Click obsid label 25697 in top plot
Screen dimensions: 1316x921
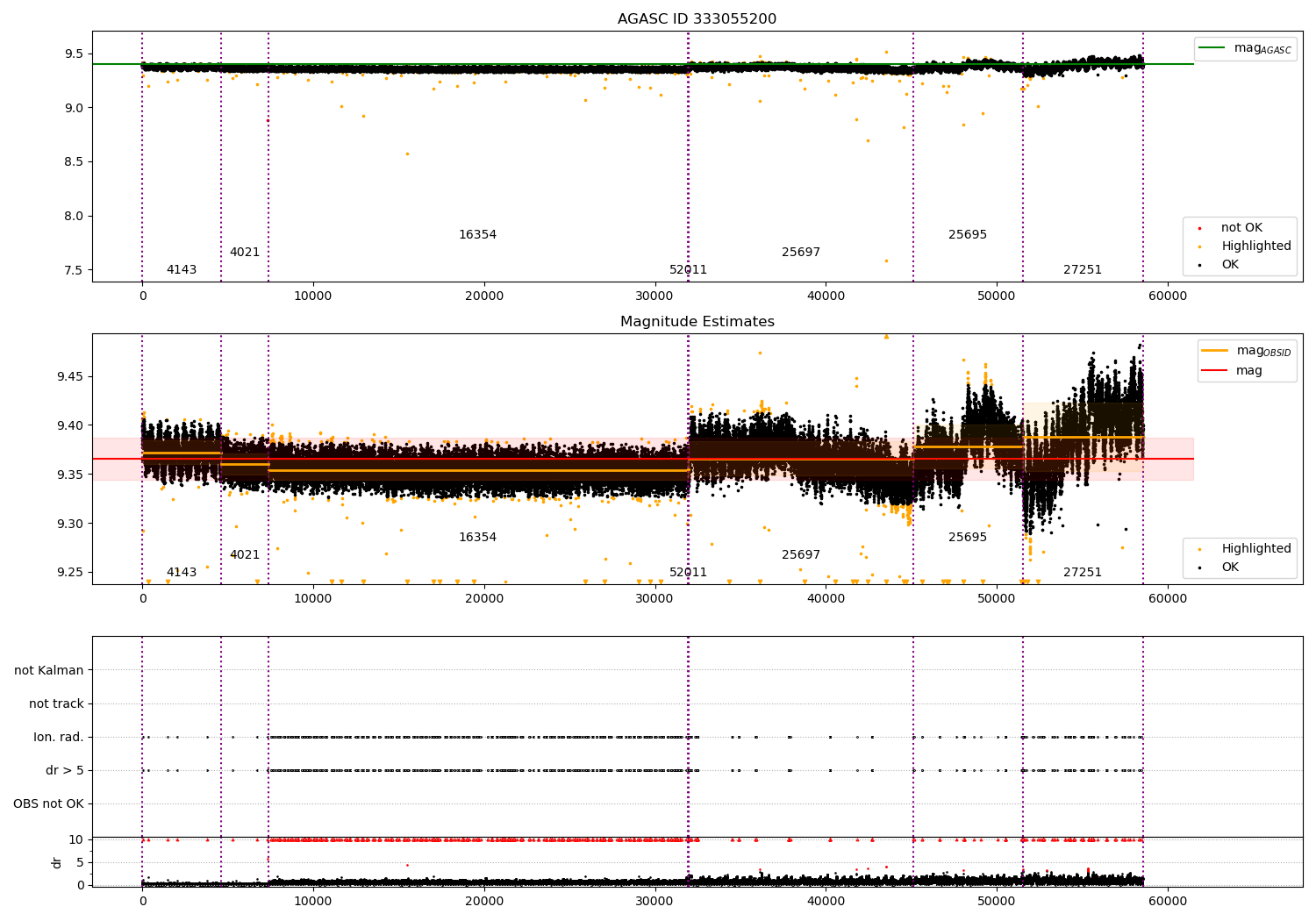(801, 252)
